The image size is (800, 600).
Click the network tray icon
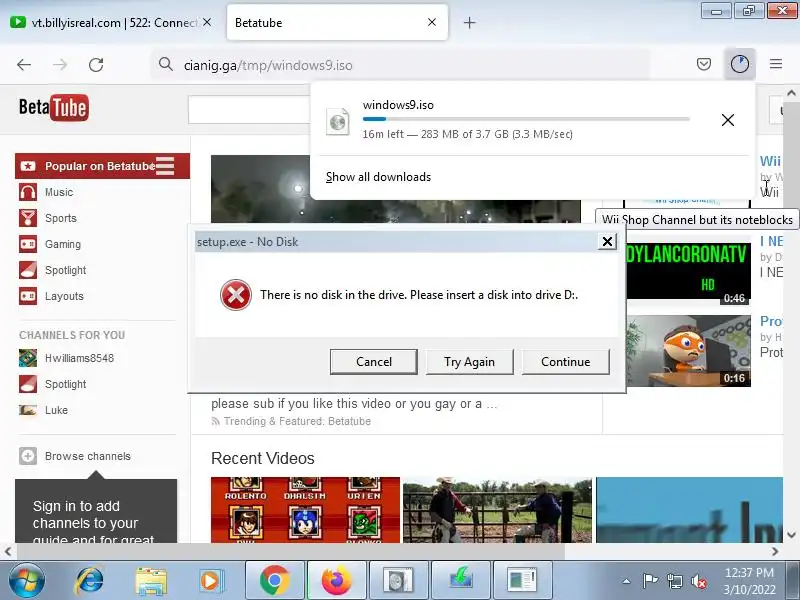(x=674, y=581)
